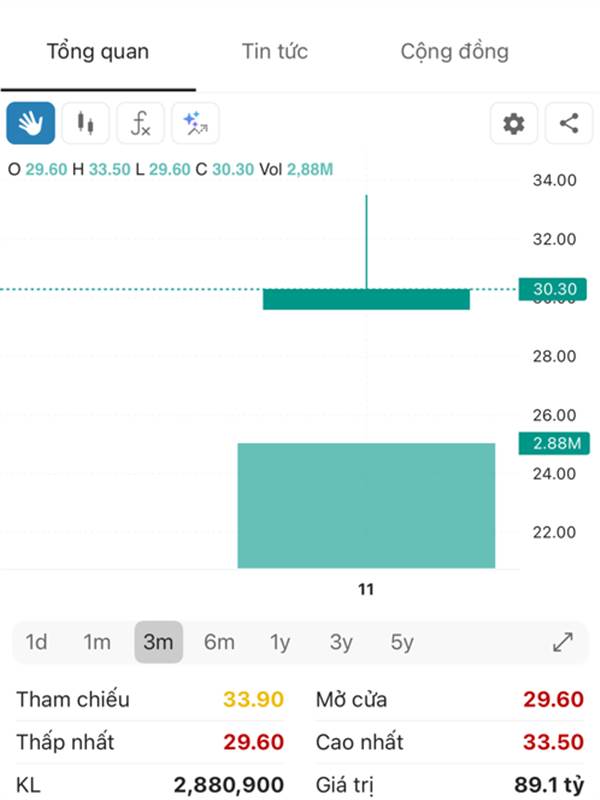Click the green candlestick body
Viewport: 600px width, 800px height.
[x=366, y=299]
